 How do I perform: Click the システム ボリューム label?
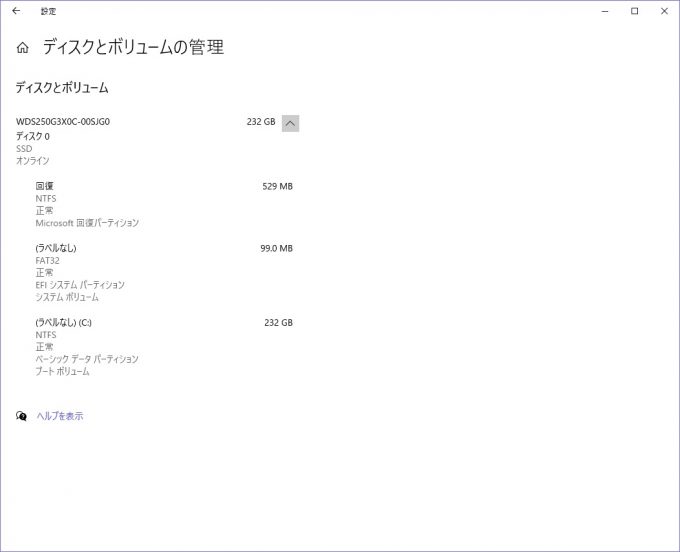(x=67, y=297)
